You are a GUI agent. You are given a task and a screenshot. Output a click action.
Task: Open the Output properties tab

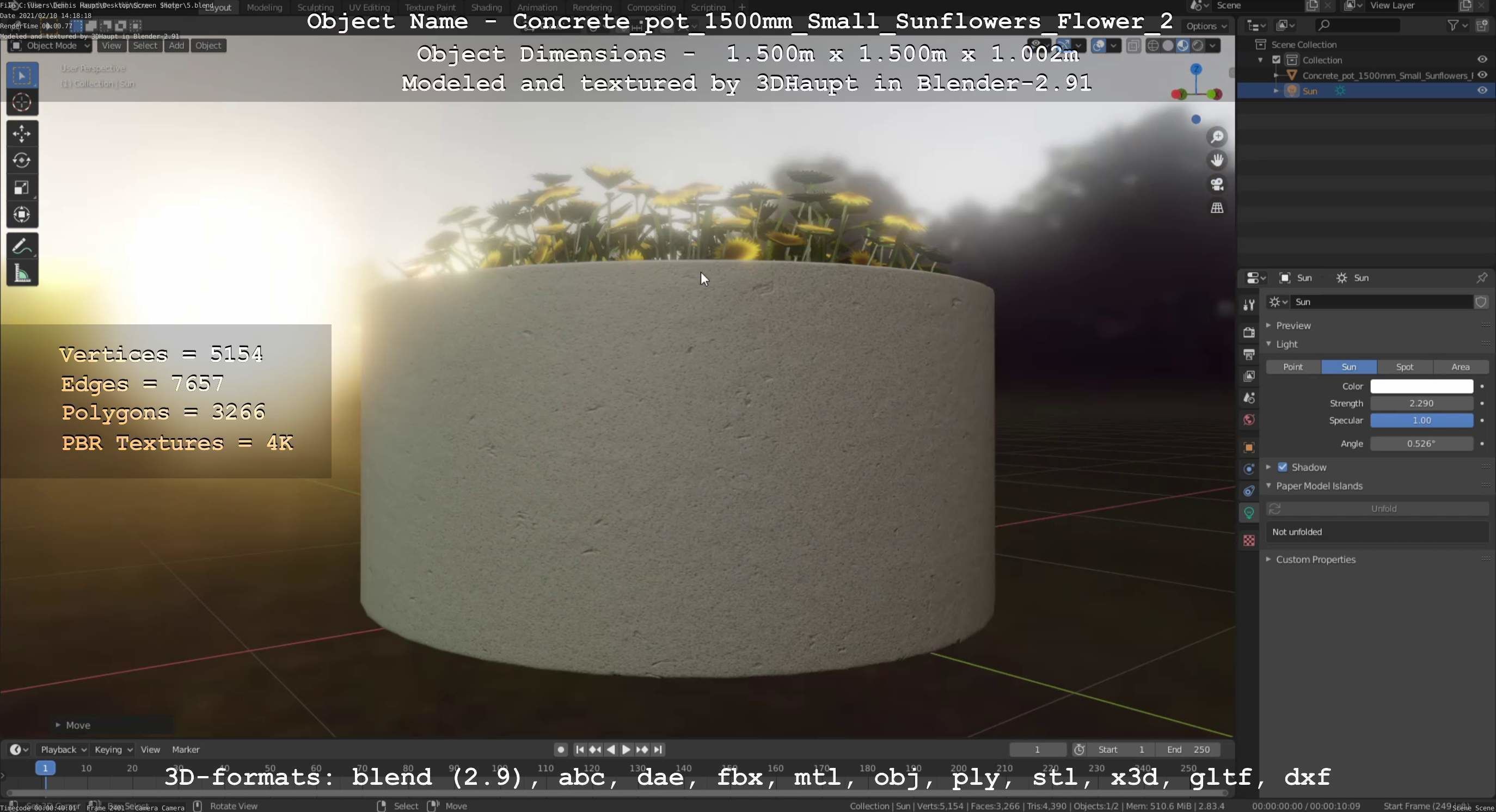point(1249,354)
